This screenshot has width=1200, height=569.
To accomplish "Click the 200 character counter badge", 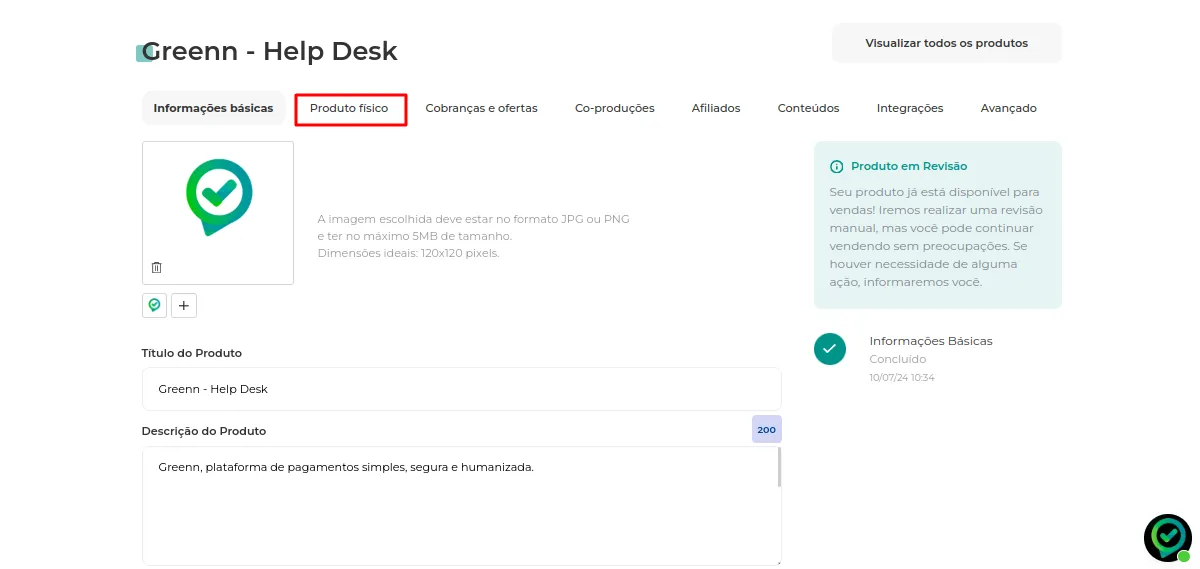I will (x=767, y=430).
